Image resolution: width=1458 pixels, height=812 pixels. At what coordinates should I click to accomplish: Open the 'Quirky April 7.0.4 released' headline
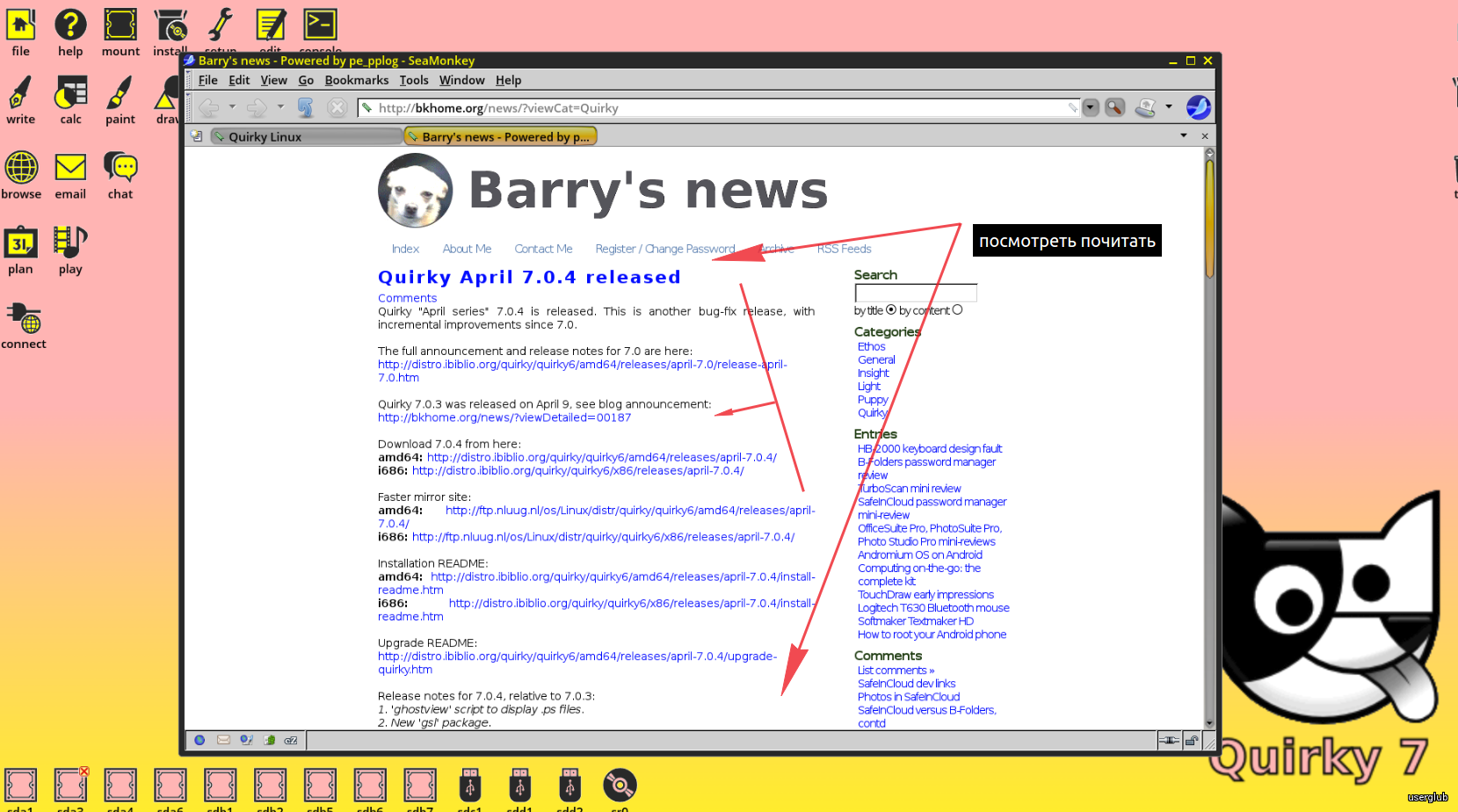point(529,277)
